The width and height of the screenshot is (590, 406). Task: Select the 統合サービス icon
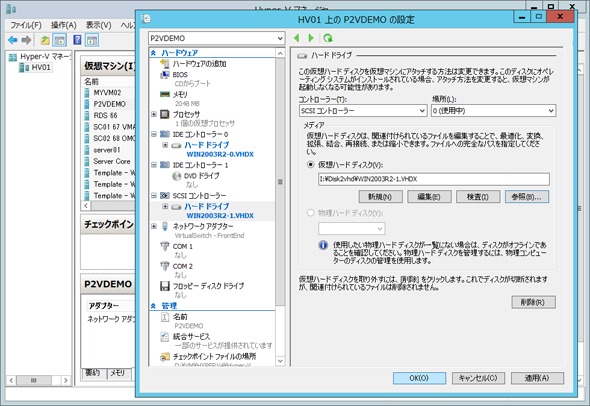coord(165,337)
